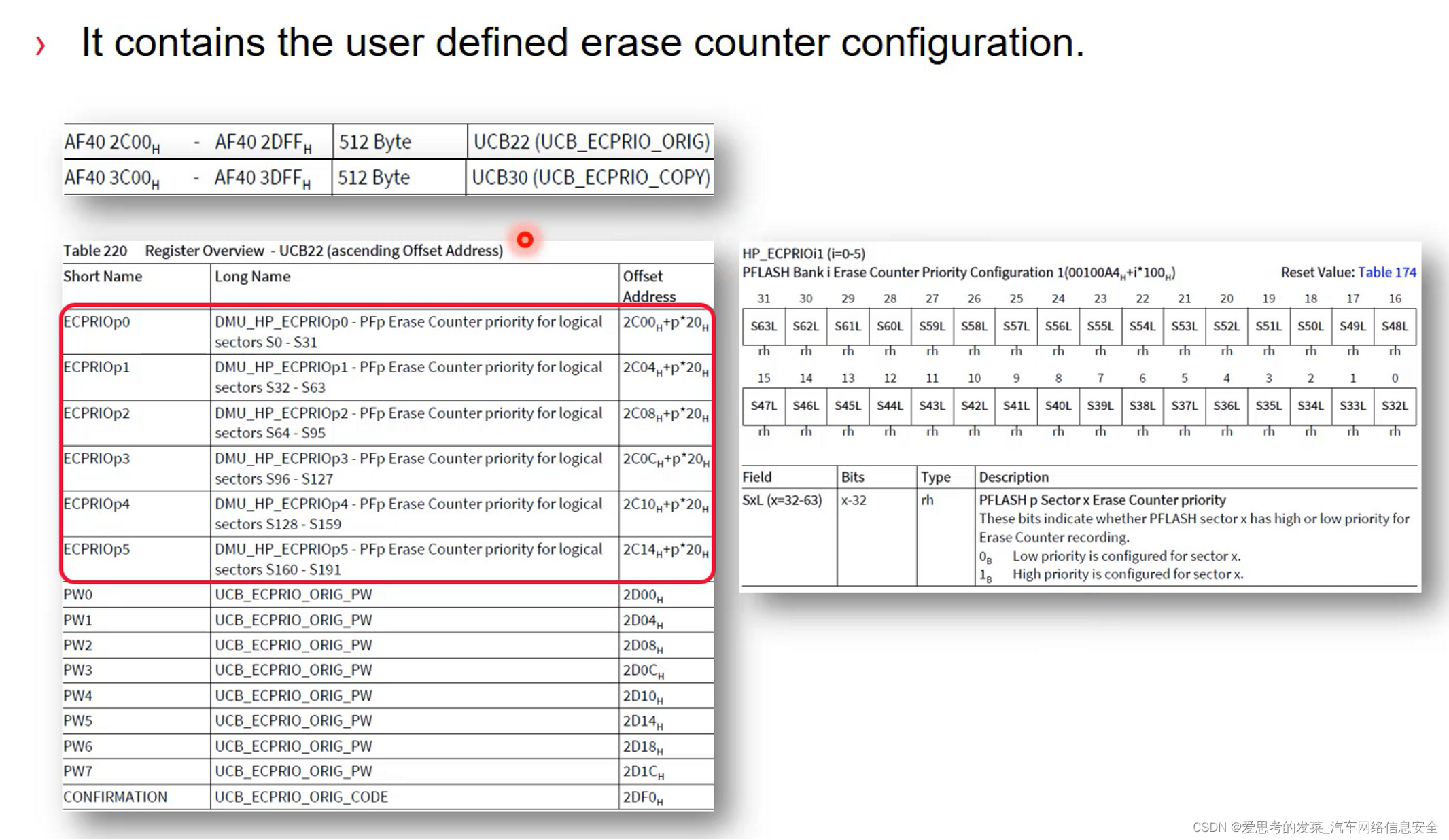The image size is (1449, 840).
Task: Select the ECPRIOp0 register short name
Action: click(x=97, y=322)
